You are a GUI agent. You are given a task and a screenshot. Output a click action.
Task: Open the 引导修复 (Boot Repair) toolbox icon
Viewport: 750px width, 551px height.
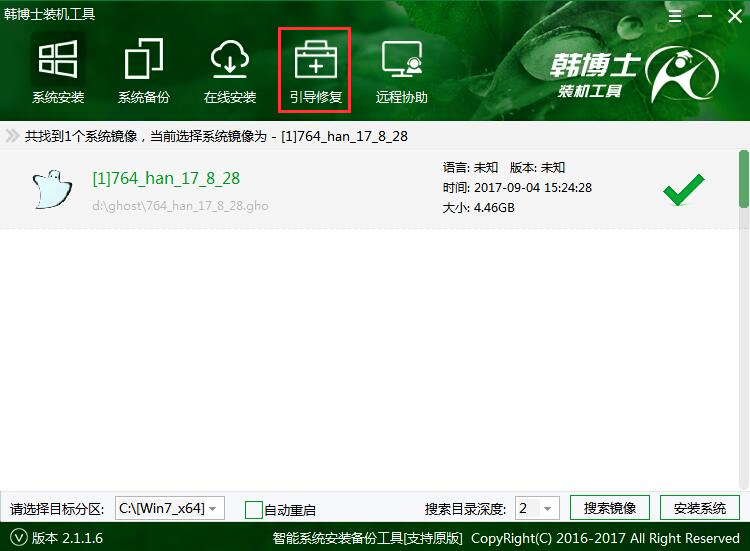click(x=315, y=70)
